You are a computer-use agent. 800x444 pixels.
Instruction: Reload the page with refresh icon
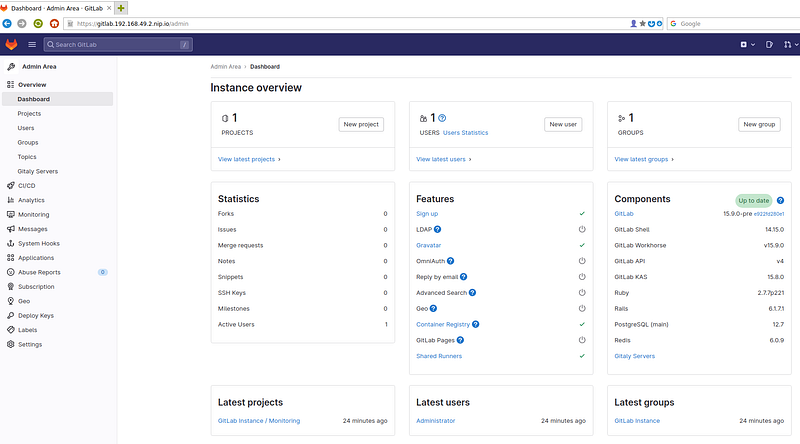(x=38, y=23)
